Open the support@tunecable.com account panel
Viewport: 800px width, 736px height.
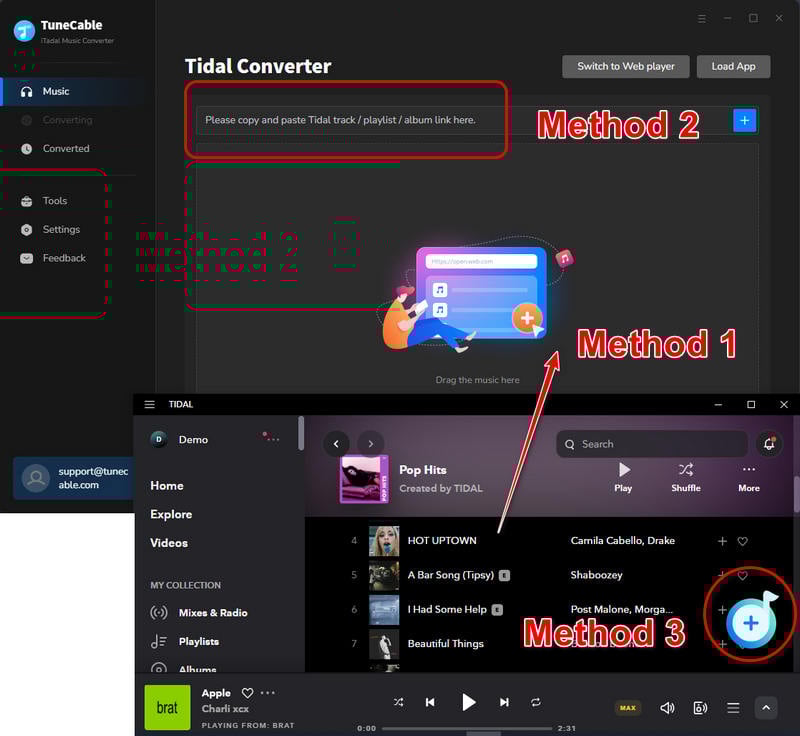74,478
